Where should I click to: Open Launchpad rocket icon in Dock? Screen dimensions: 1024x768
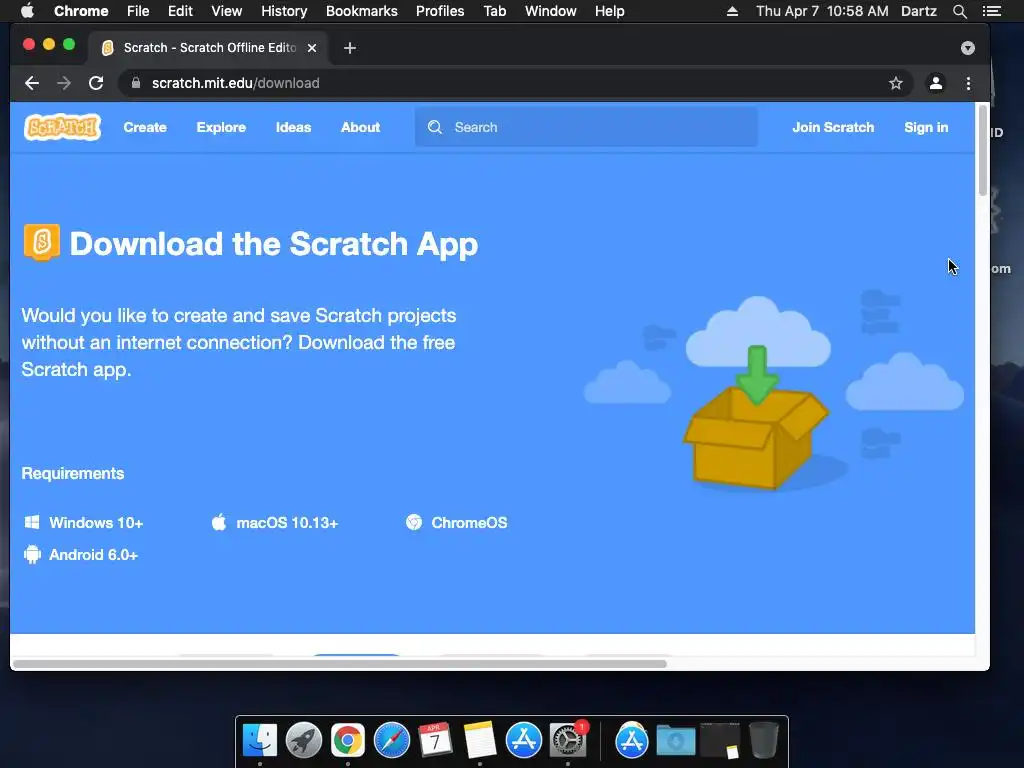(x=304, y=741)
